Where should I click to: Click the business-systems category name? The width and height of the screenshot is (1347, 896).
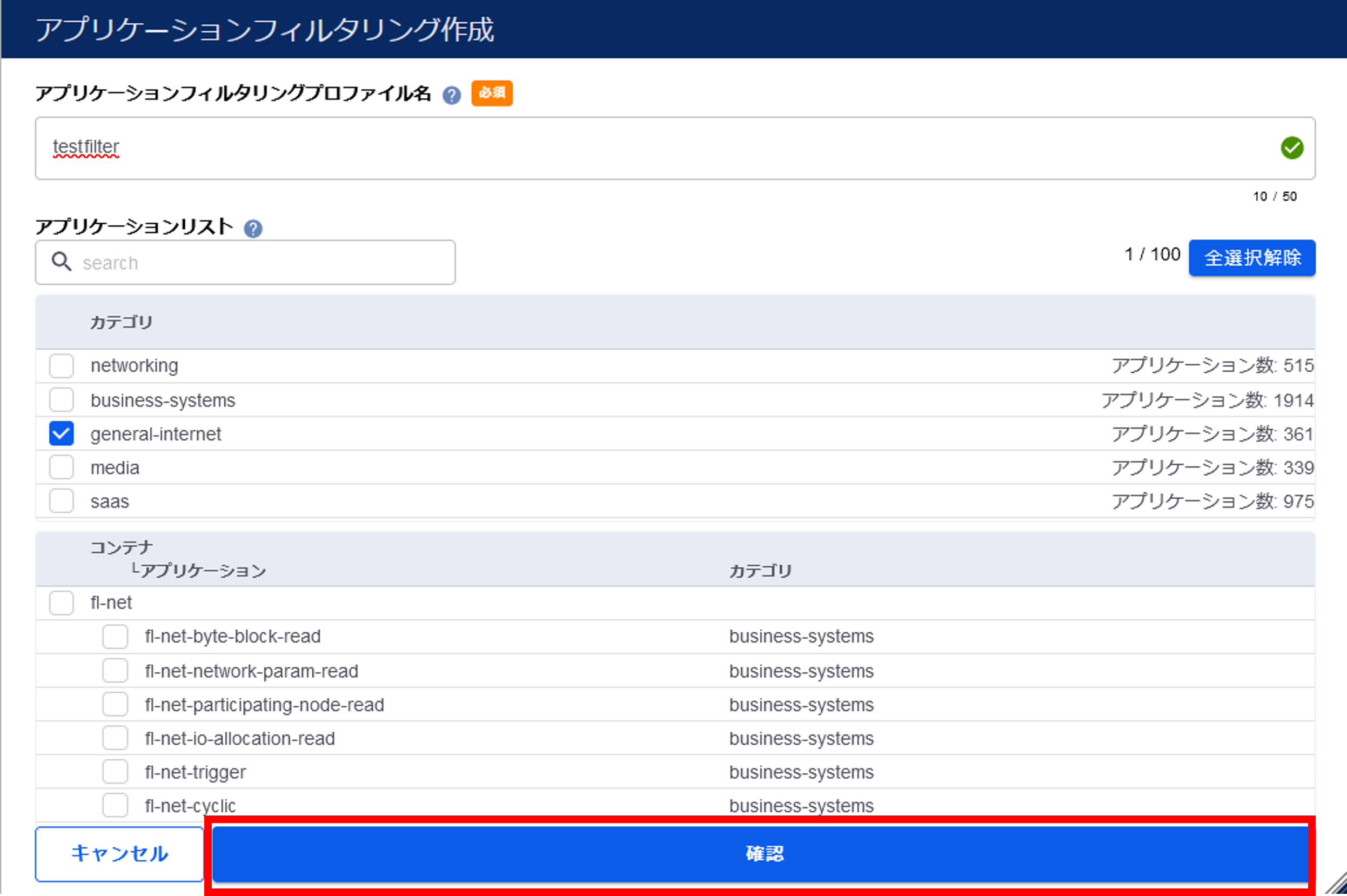point(163,400)
